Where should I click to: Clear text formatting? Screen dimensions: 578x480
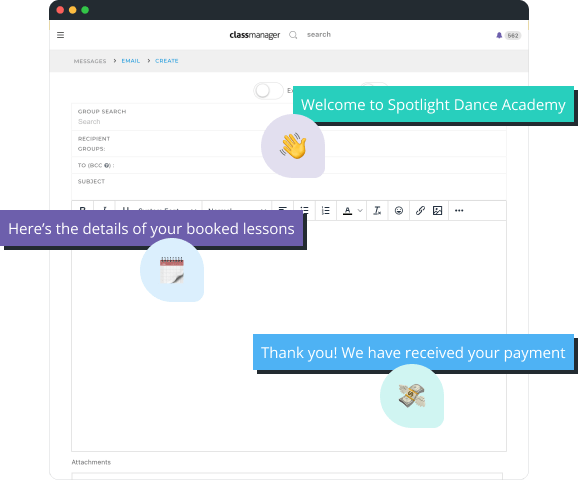[377, 211]
